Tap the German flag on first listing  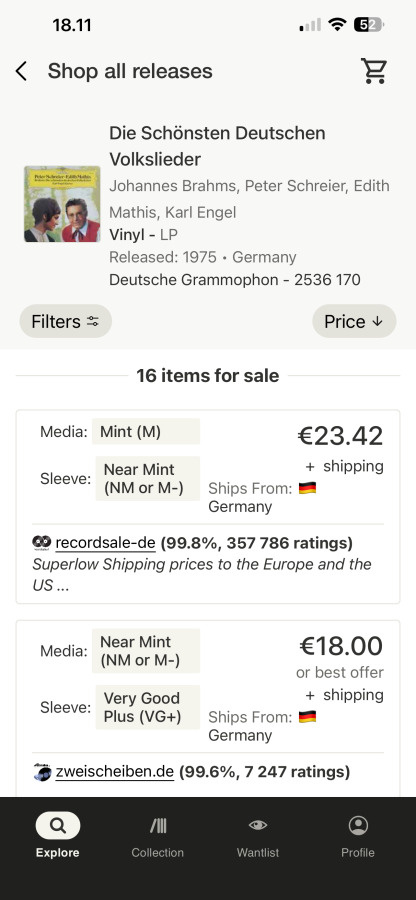coord(308,488)
